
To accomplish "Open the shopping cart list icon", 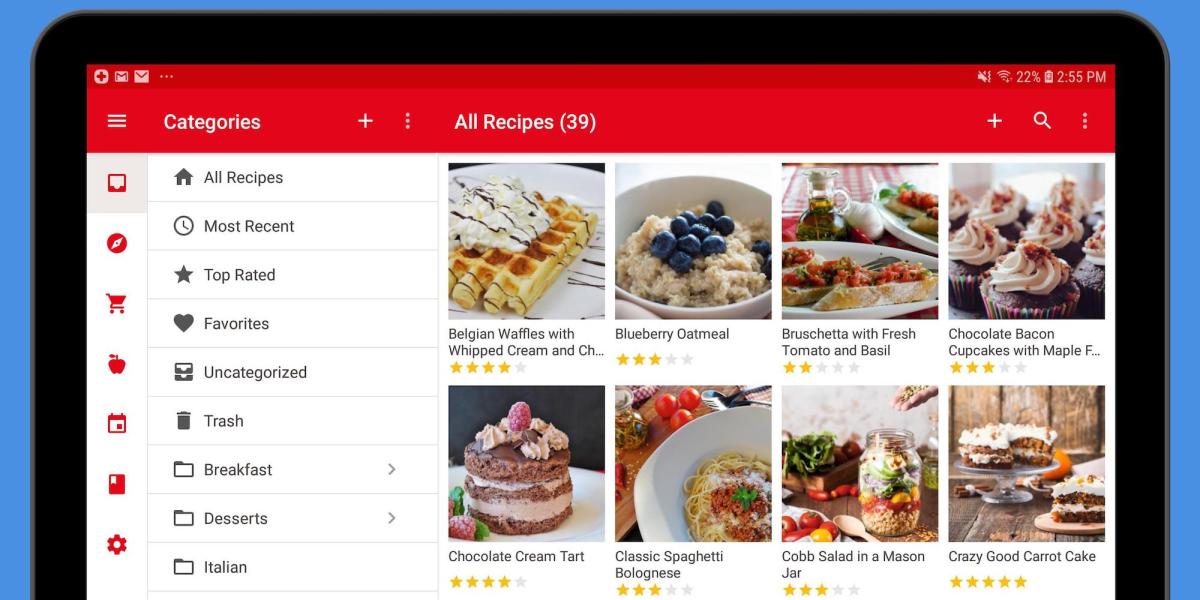I will coord(117,304).
